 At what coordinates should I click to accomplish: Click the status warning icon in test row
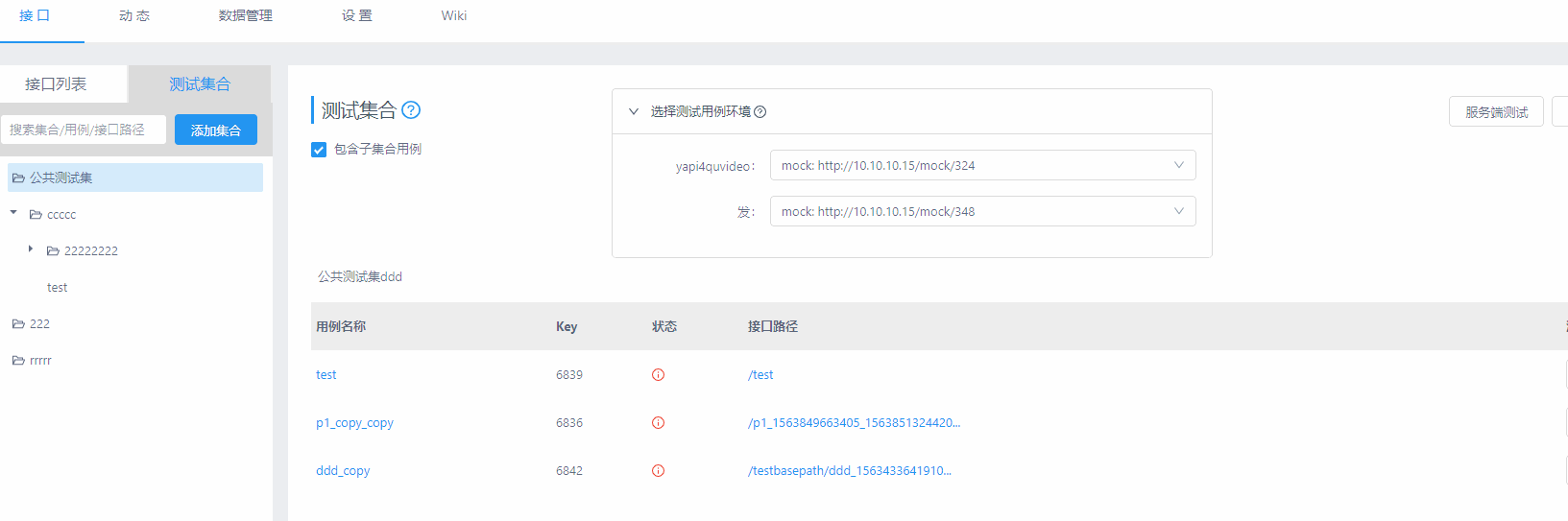658,375
